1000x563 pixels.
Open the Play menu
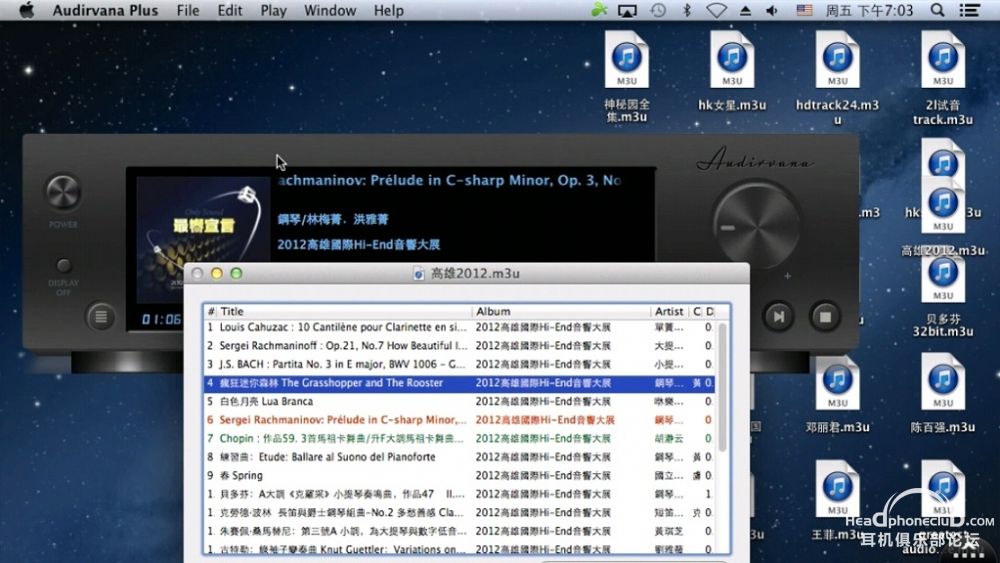(x=273, y=10)
